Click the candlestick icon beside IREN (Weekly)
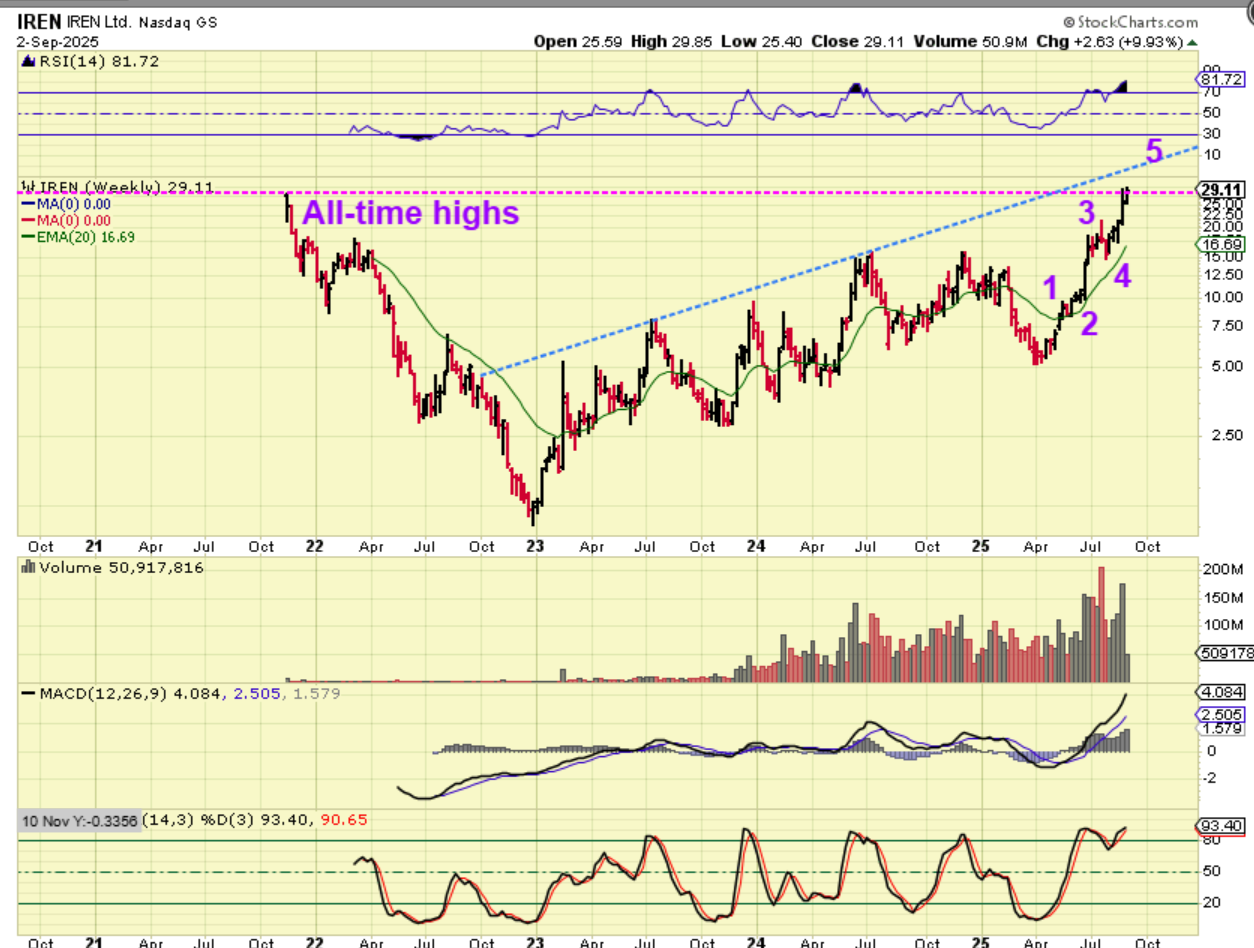Image resolution: width=1254 pixels, height=948 pixels. click(28, 187)
